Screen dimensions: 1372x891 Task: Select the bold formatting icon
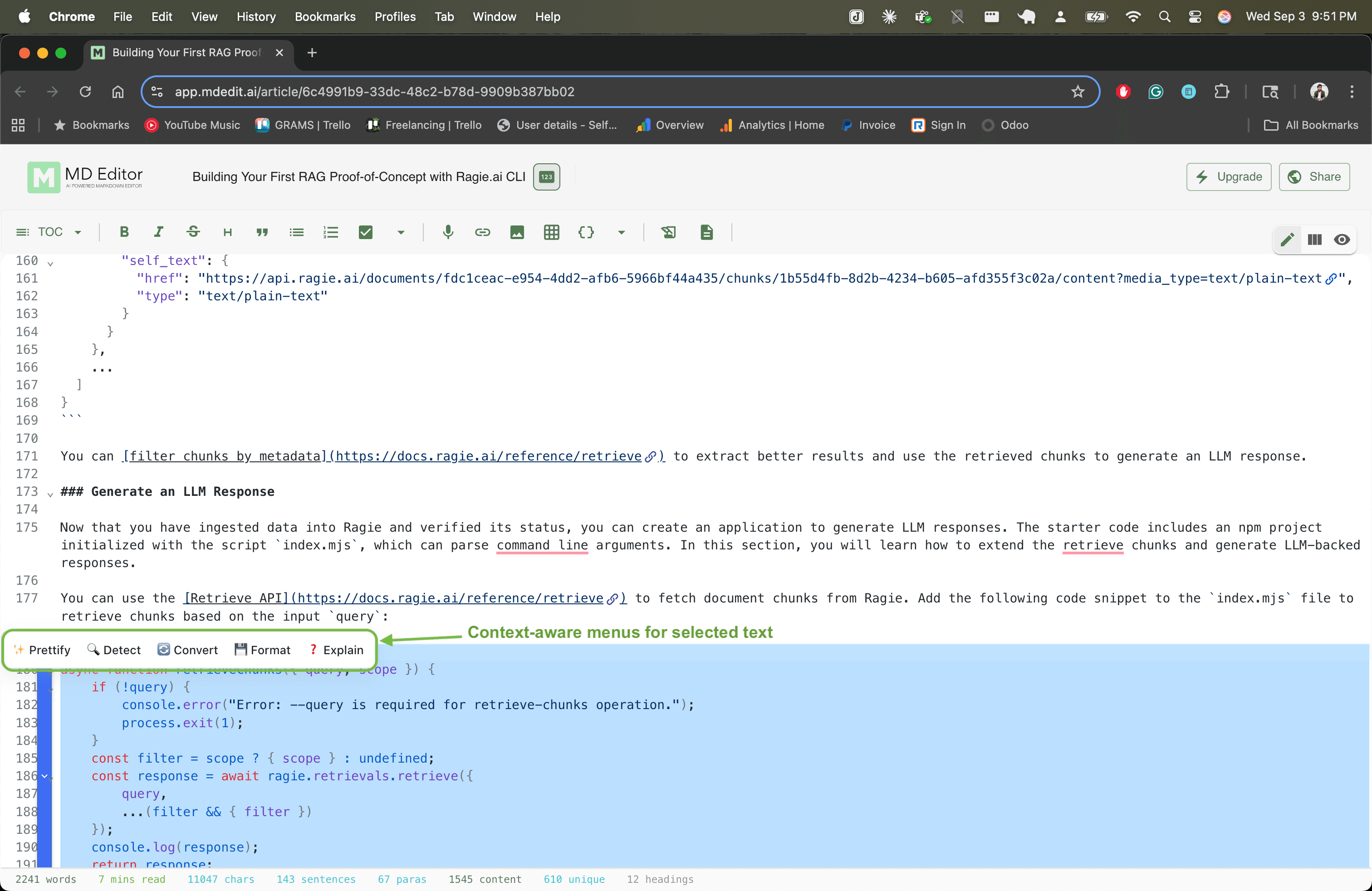click(124, 232)
